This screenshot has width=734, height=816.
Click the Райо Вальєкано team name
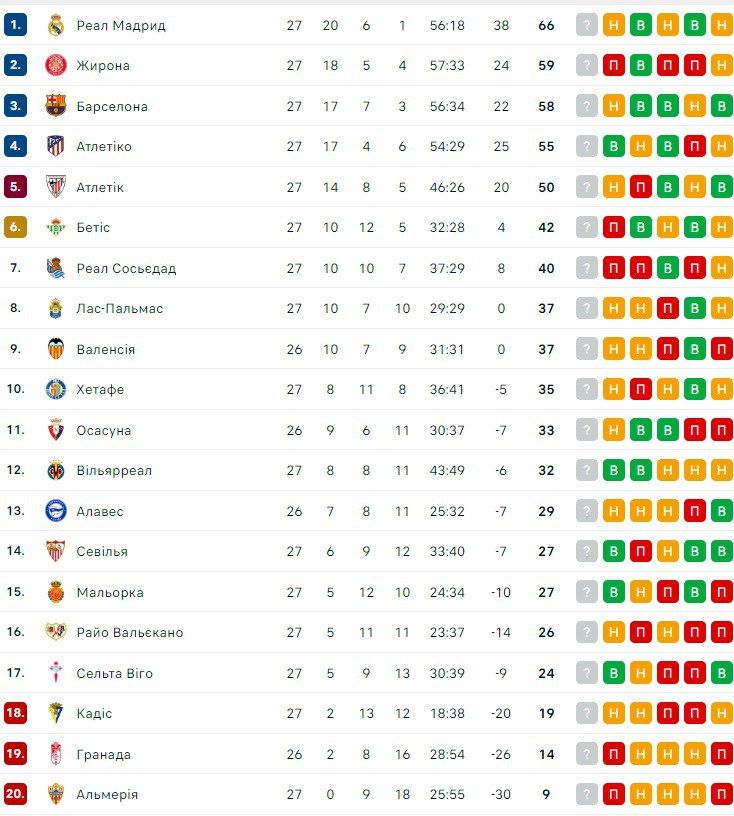point(129,632)
